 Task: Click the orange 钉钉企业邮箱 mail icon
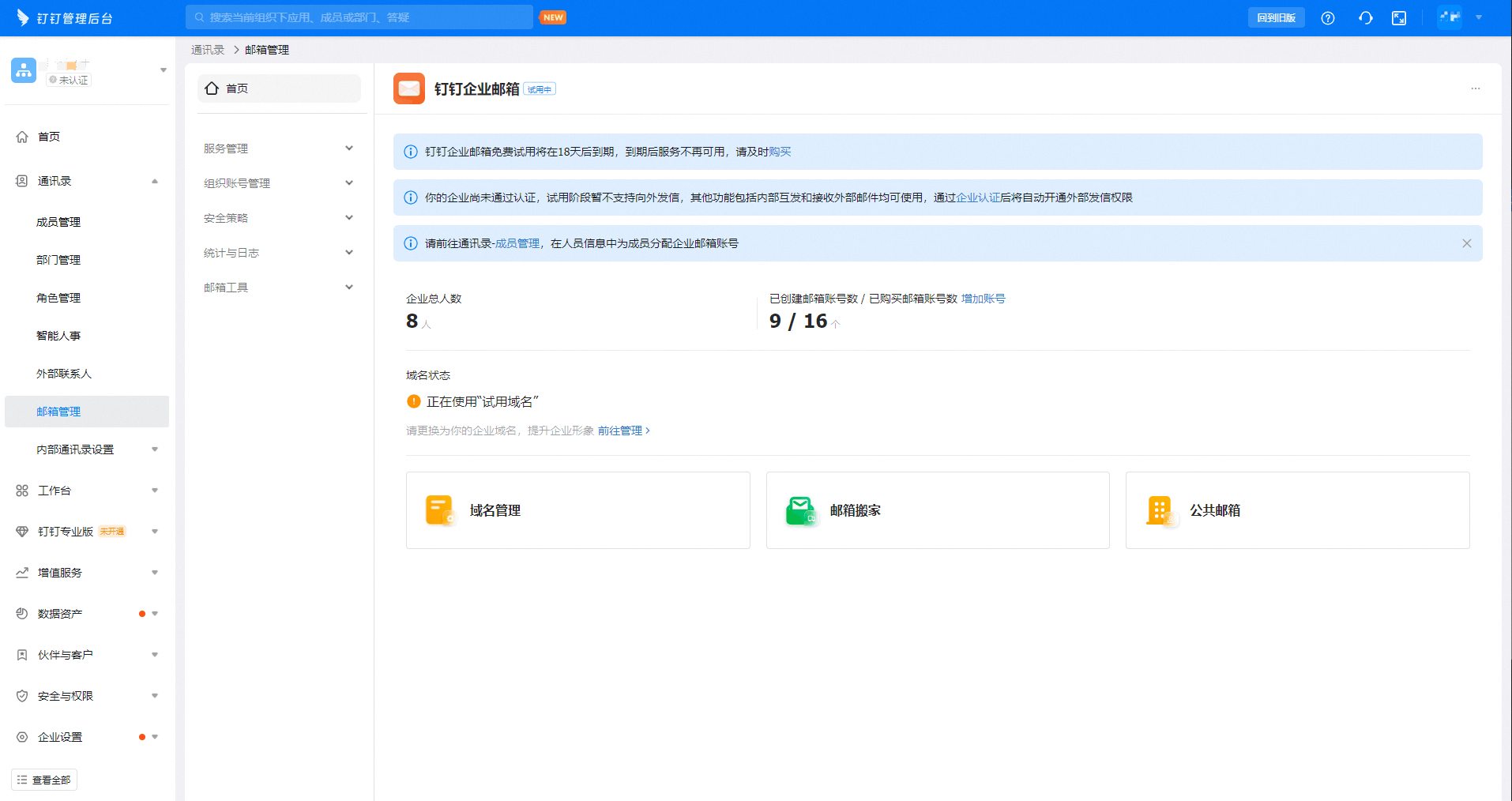click(x=409, y=88)
